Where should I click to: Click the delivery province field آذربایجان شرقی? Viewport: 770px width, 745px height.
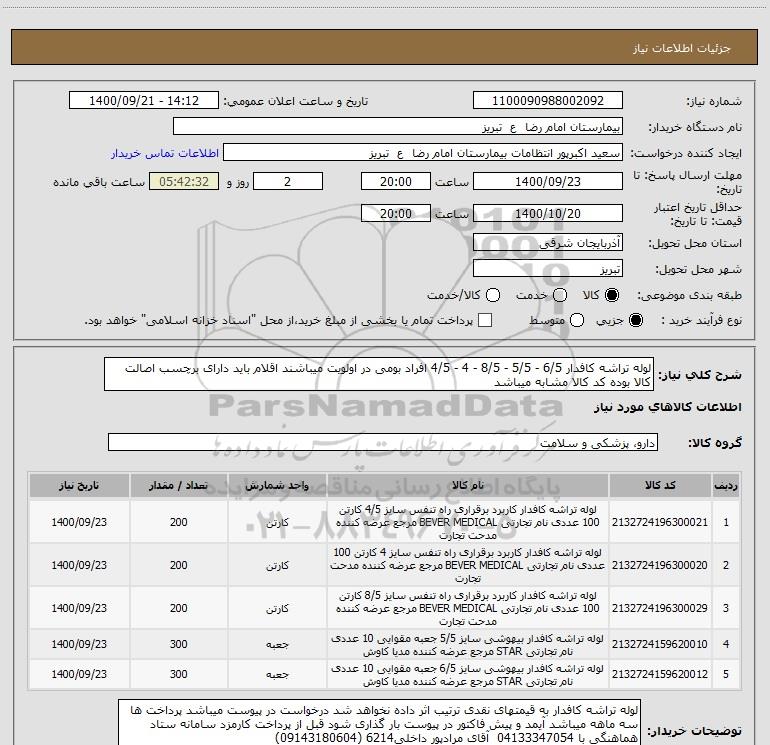(548, 243)
